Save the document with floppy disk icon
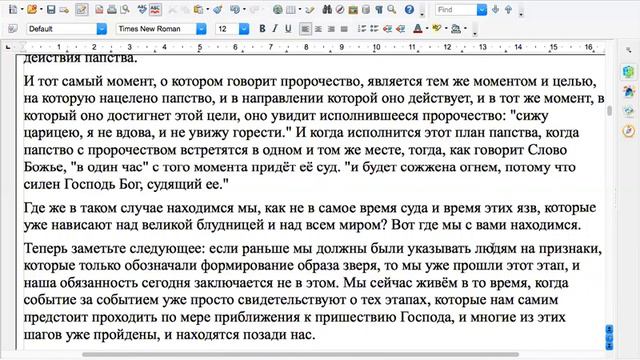Viewport: 640px width, 360px height. pyautogui.click(x=51, y=9)
